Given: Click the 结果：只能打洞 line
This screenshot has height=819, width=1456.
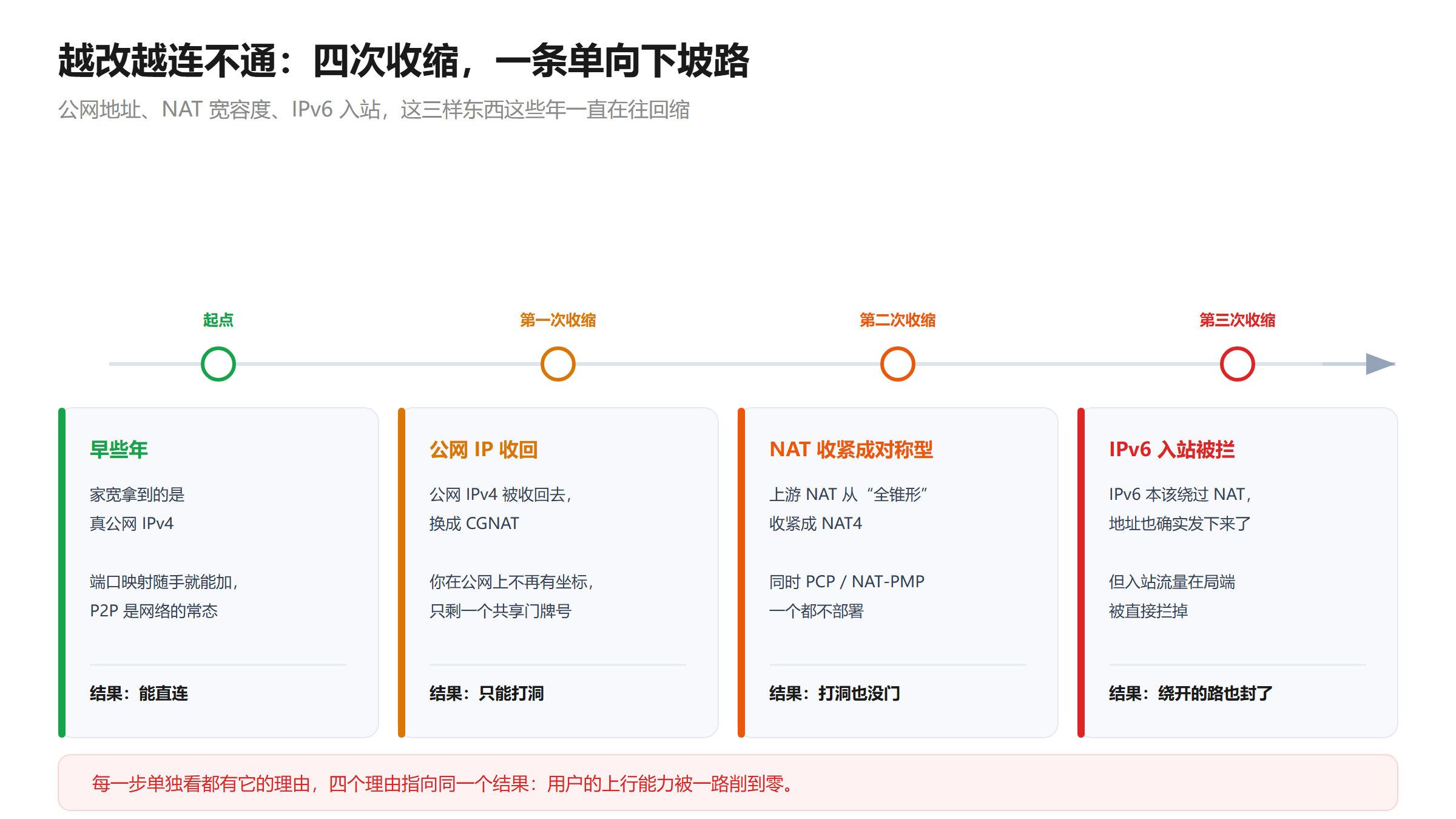Looking at the screenshot, I should tap(487, 693).
